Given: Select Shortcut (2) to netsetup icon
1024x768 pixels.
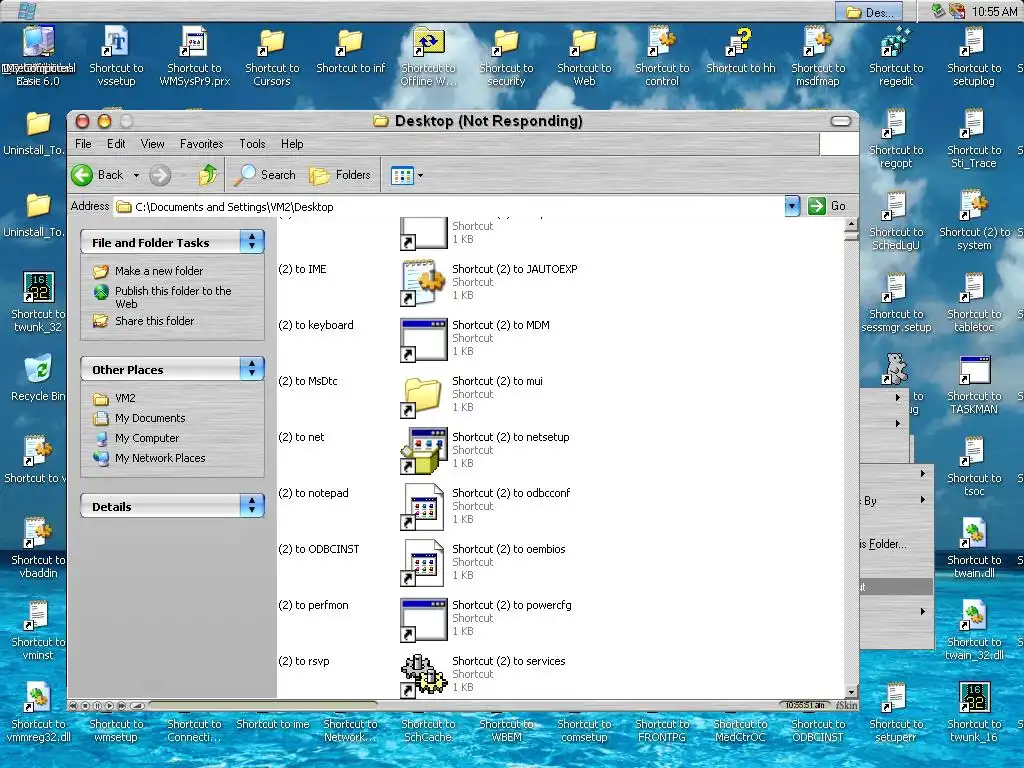Looking at the screenshot, I should pos(423,451).
